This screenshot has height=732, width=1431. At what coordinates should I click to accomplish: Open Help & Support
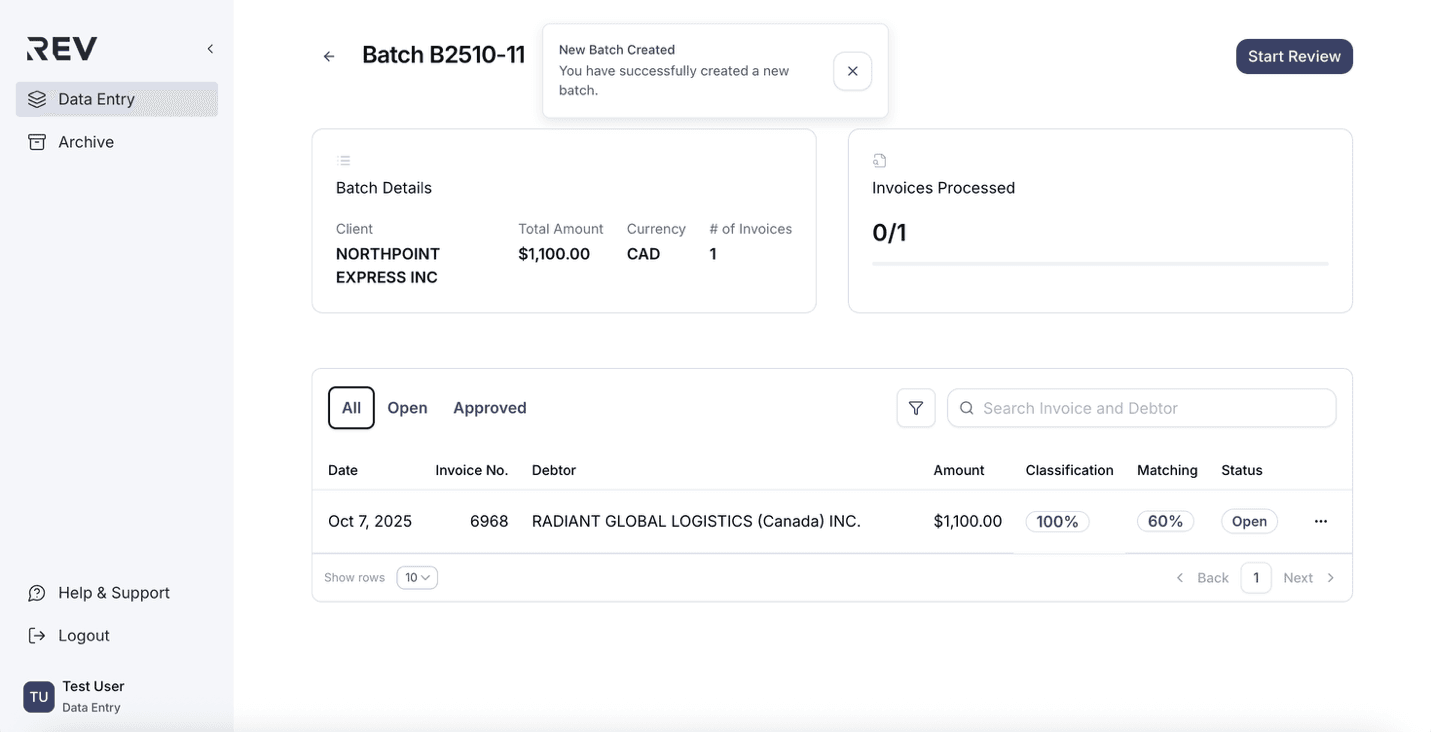pos(113,593)
